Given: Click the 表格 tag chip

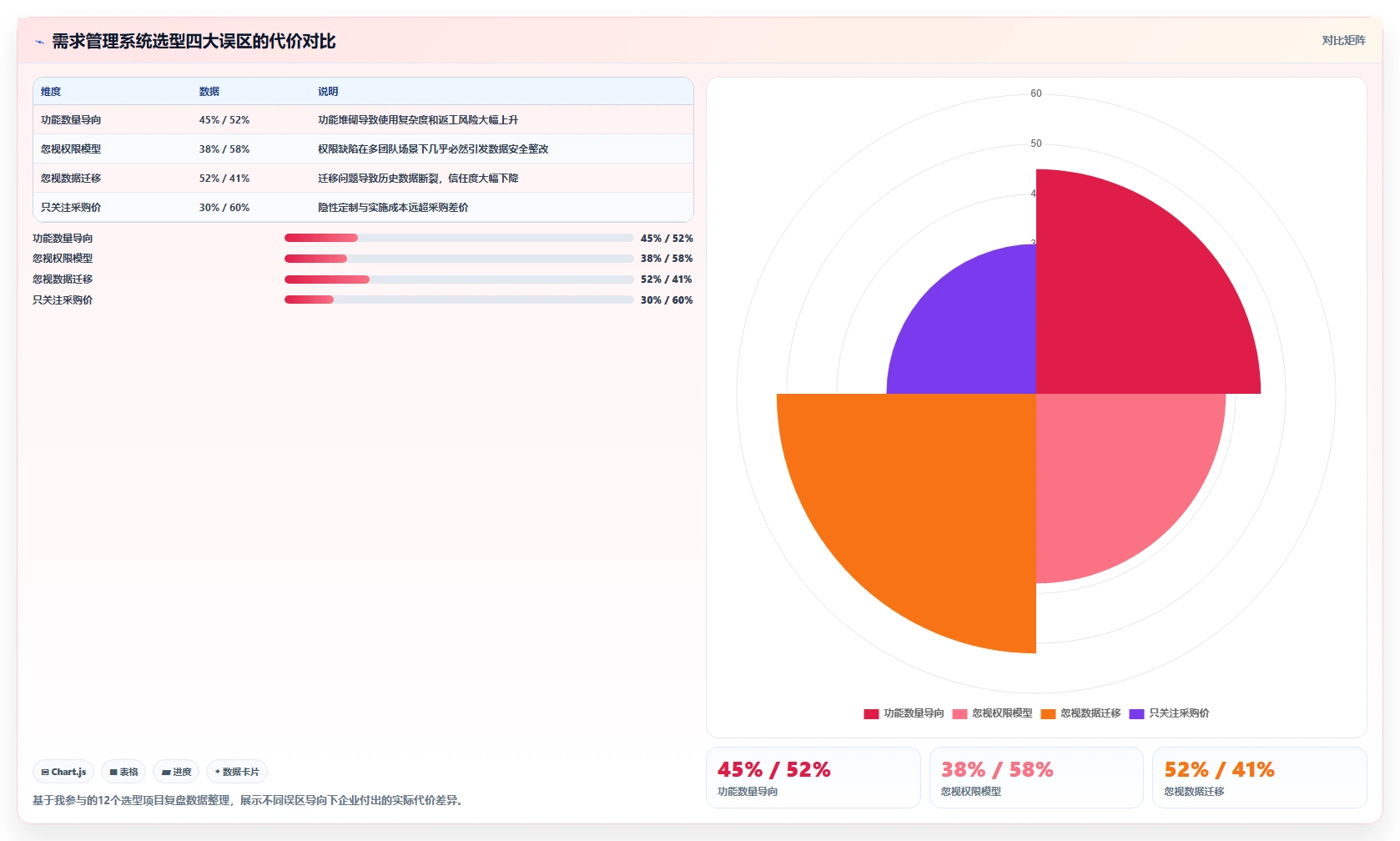Looking at the screenshot, I should [x=123, y=772].
